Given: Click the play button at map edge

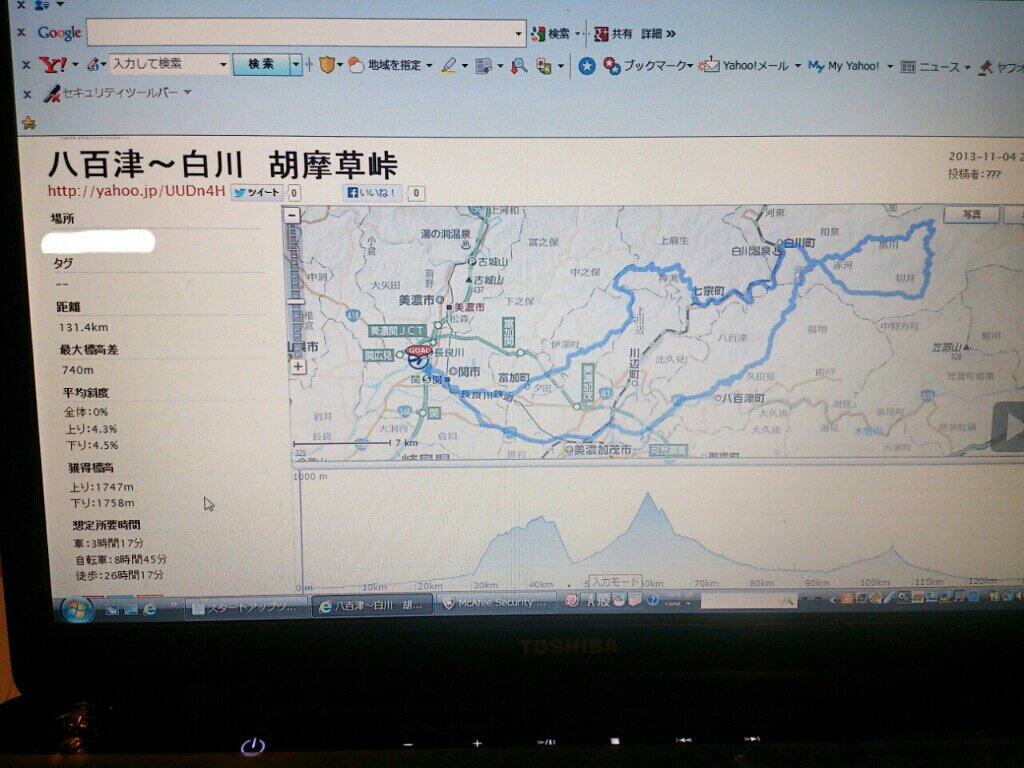Looking at the screenshot, I should tap(1009, 427).
